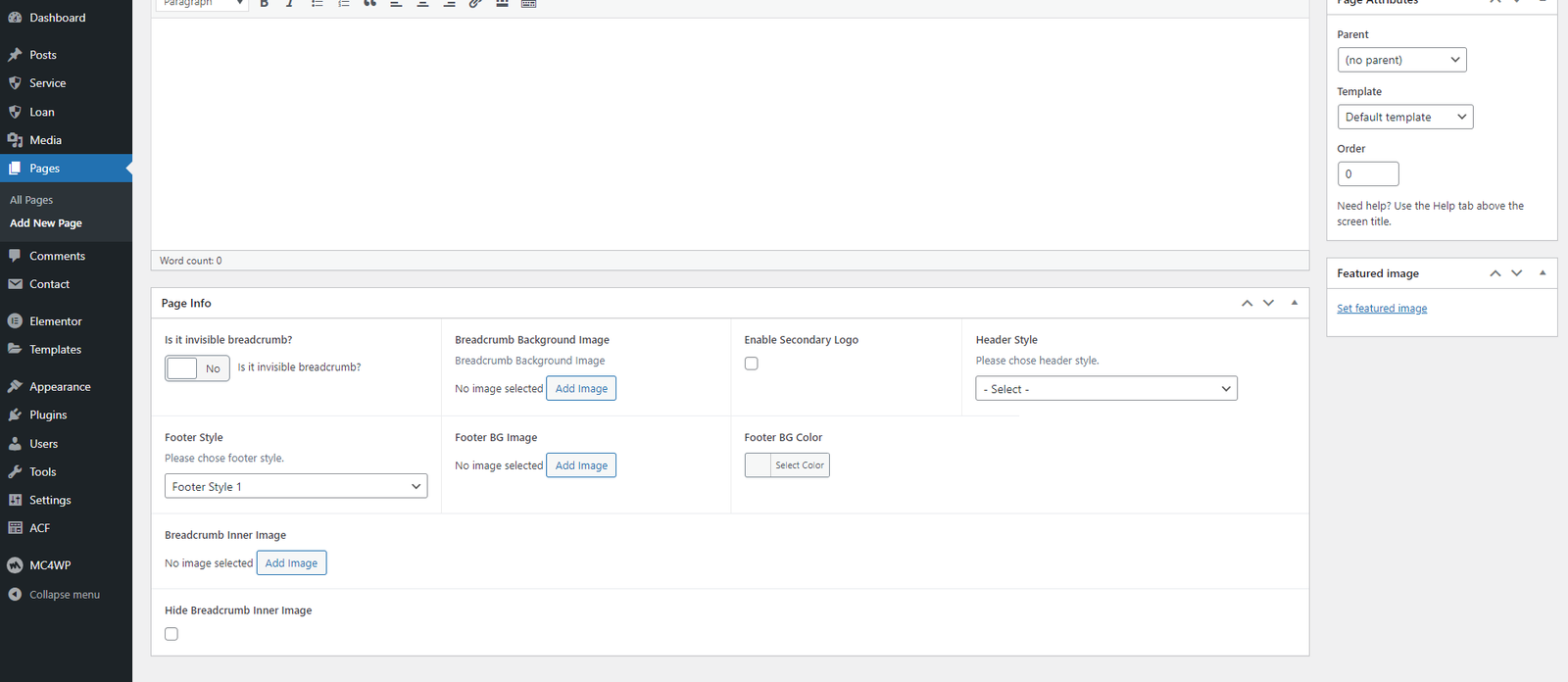Open the Posts menu item

coord(43,55)
